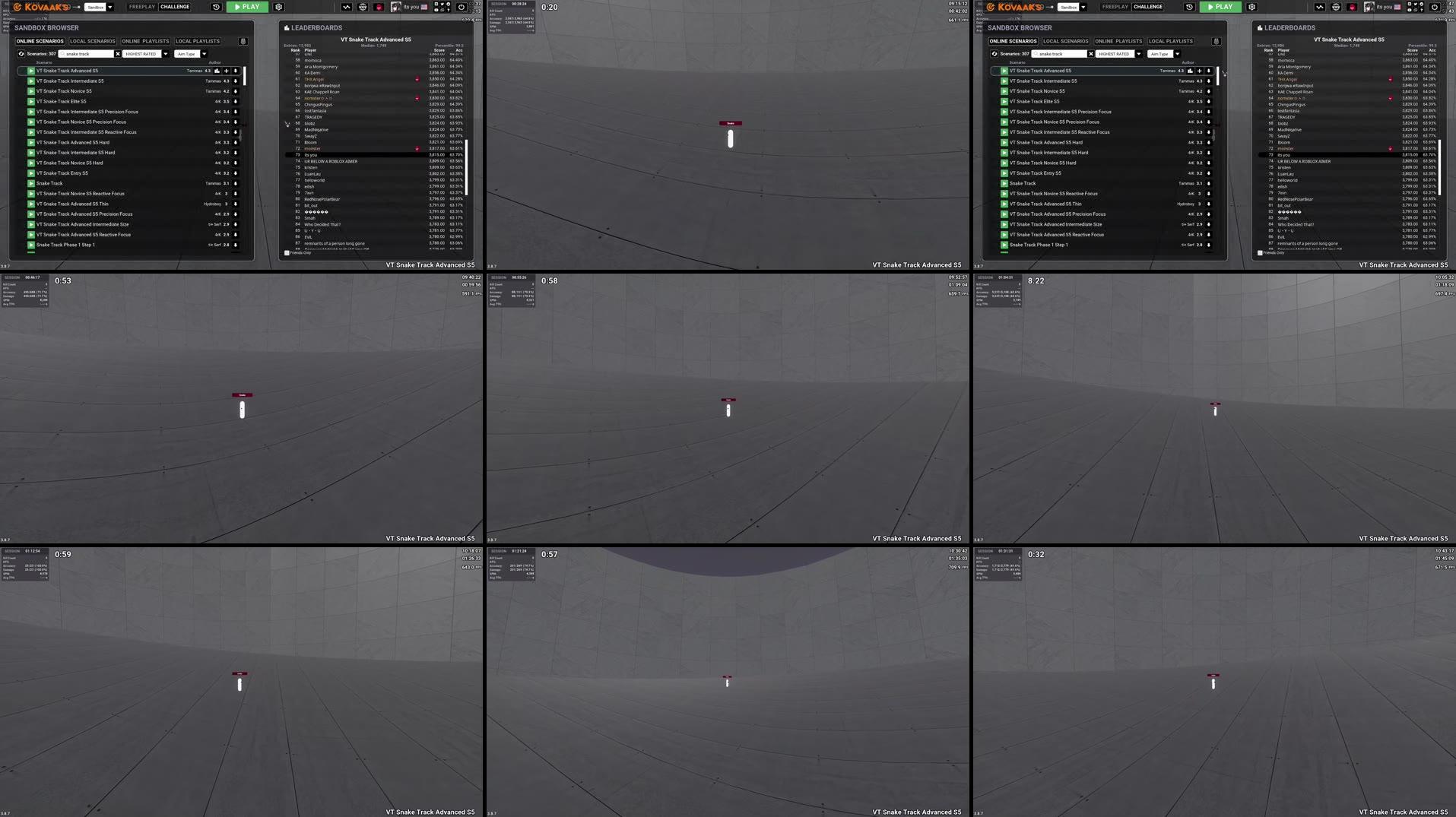
Task: Toggle FREEPLAY mode in the top bar
Action: [141, 6]
